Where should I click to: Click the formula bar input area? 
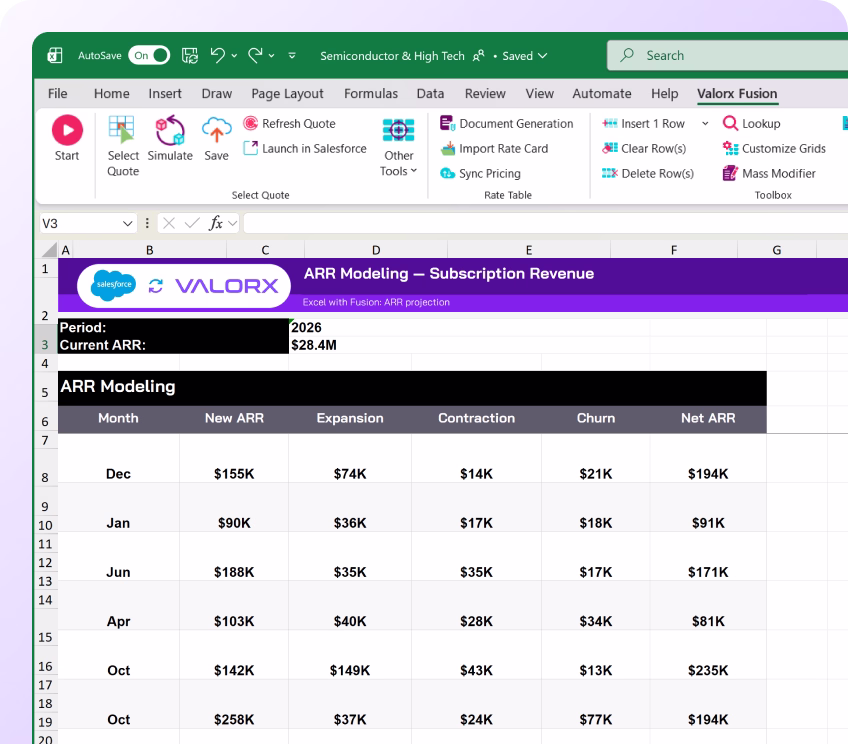click(x=546, y=223)
